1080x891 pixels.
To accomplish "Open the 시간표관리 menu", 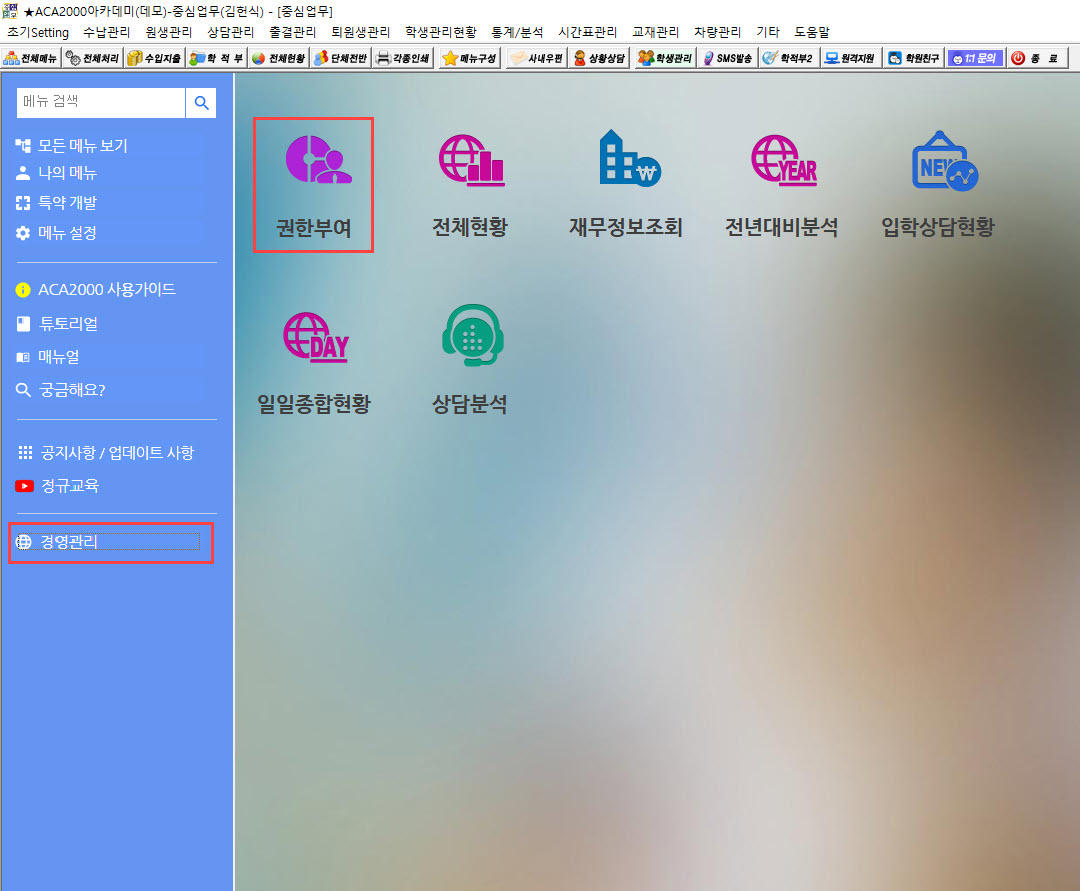I will tap(587, 32).
